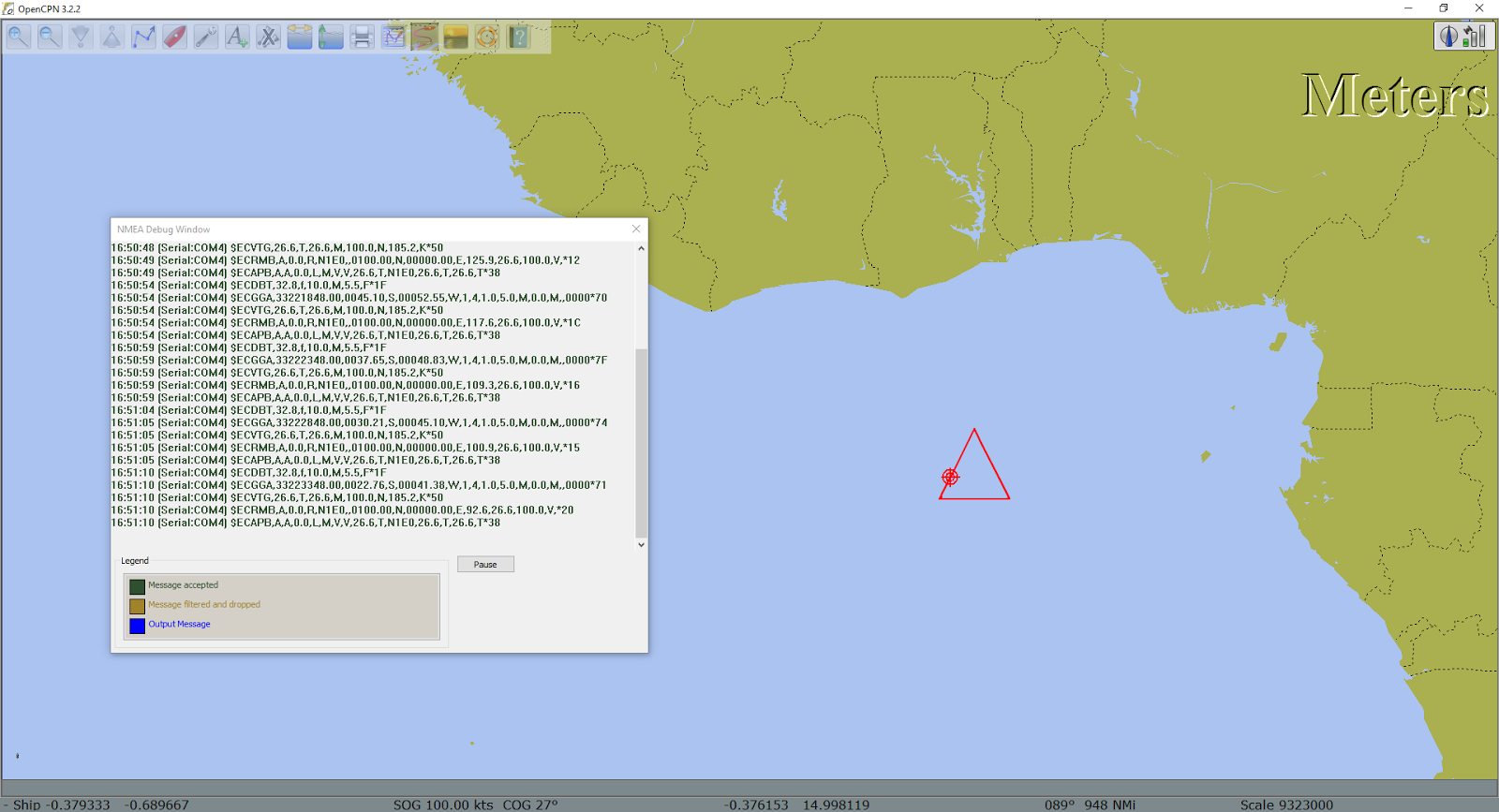Image resolution: width=1499 pixels, height=812 pixels.
Task: Click the 16:50:54 $ECGGA log line
Action: tap(359, 298)
